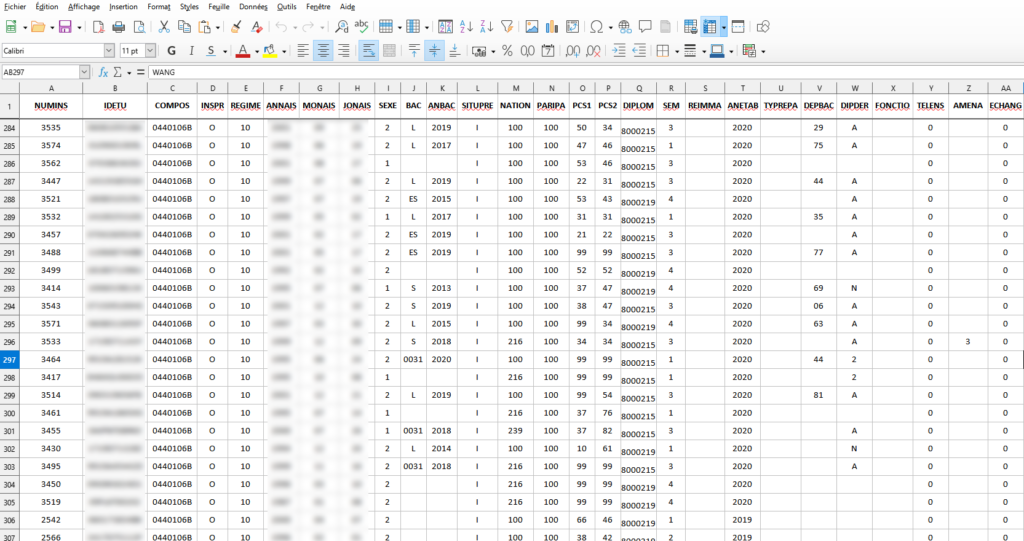Toggle italic formatting
The width and height of the screenshot is (1024, 541).
[191, 51]
